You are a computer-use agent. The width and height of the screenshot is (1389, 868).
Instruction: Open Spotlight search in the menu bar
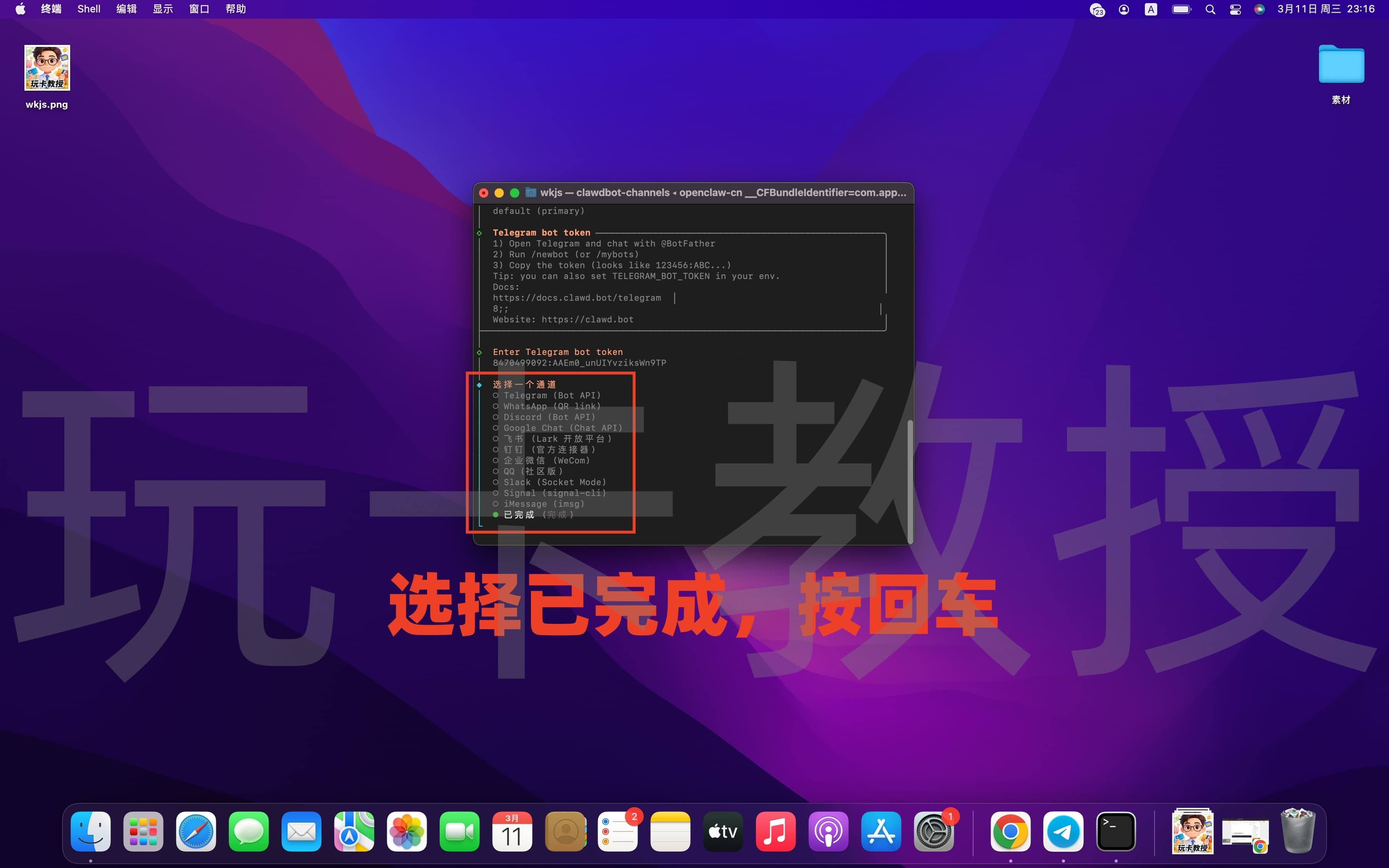[1210, 9]
